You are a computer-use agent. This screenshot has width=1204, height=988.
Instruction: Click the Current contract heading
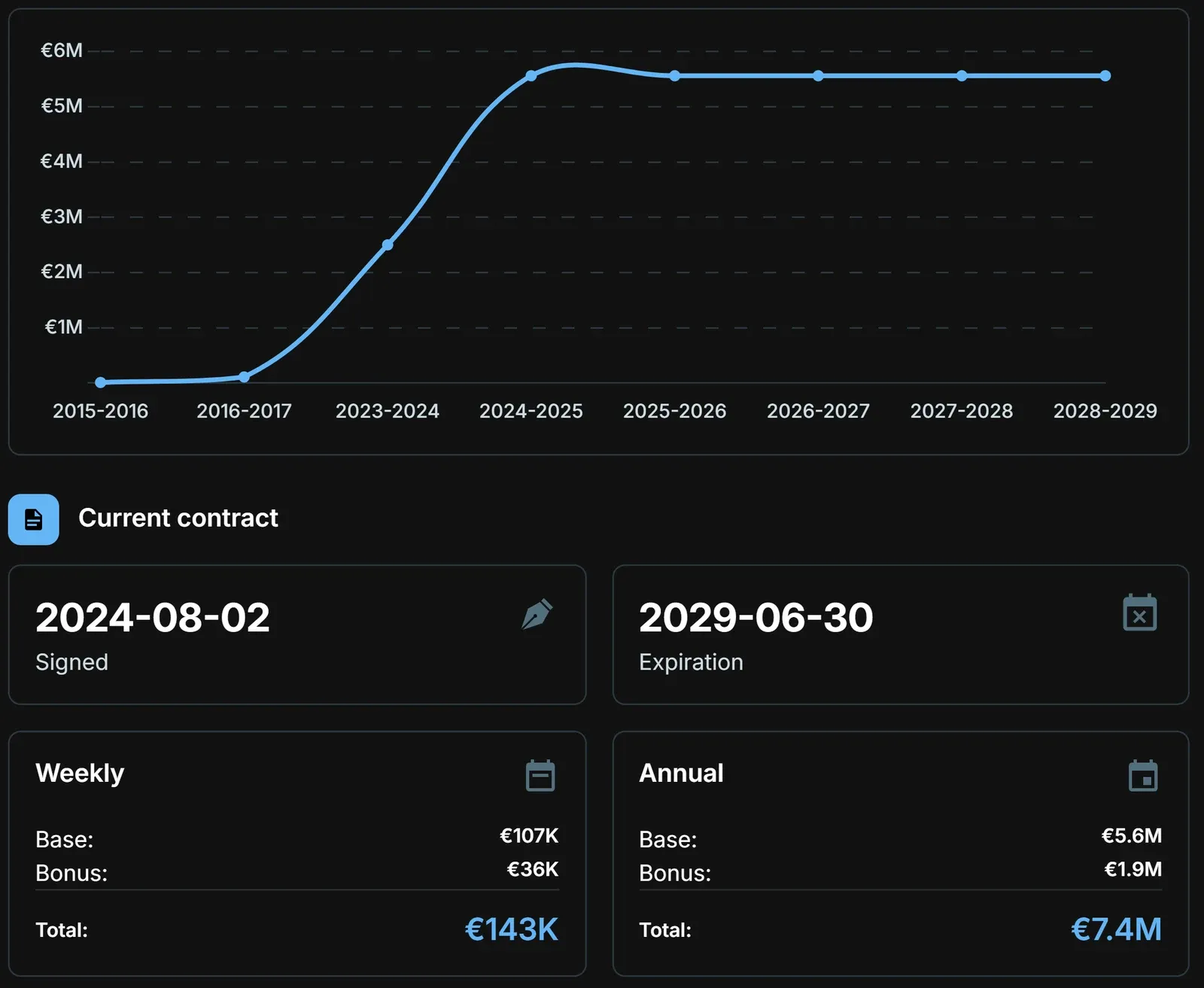[178, 518]
